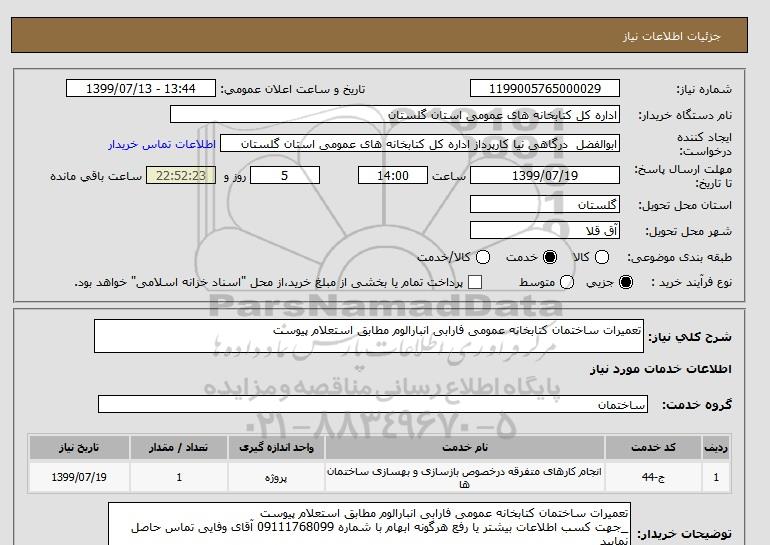Choose the متوسط purchase type radio
The image size is (770, 545).
[x=567, y=282]
